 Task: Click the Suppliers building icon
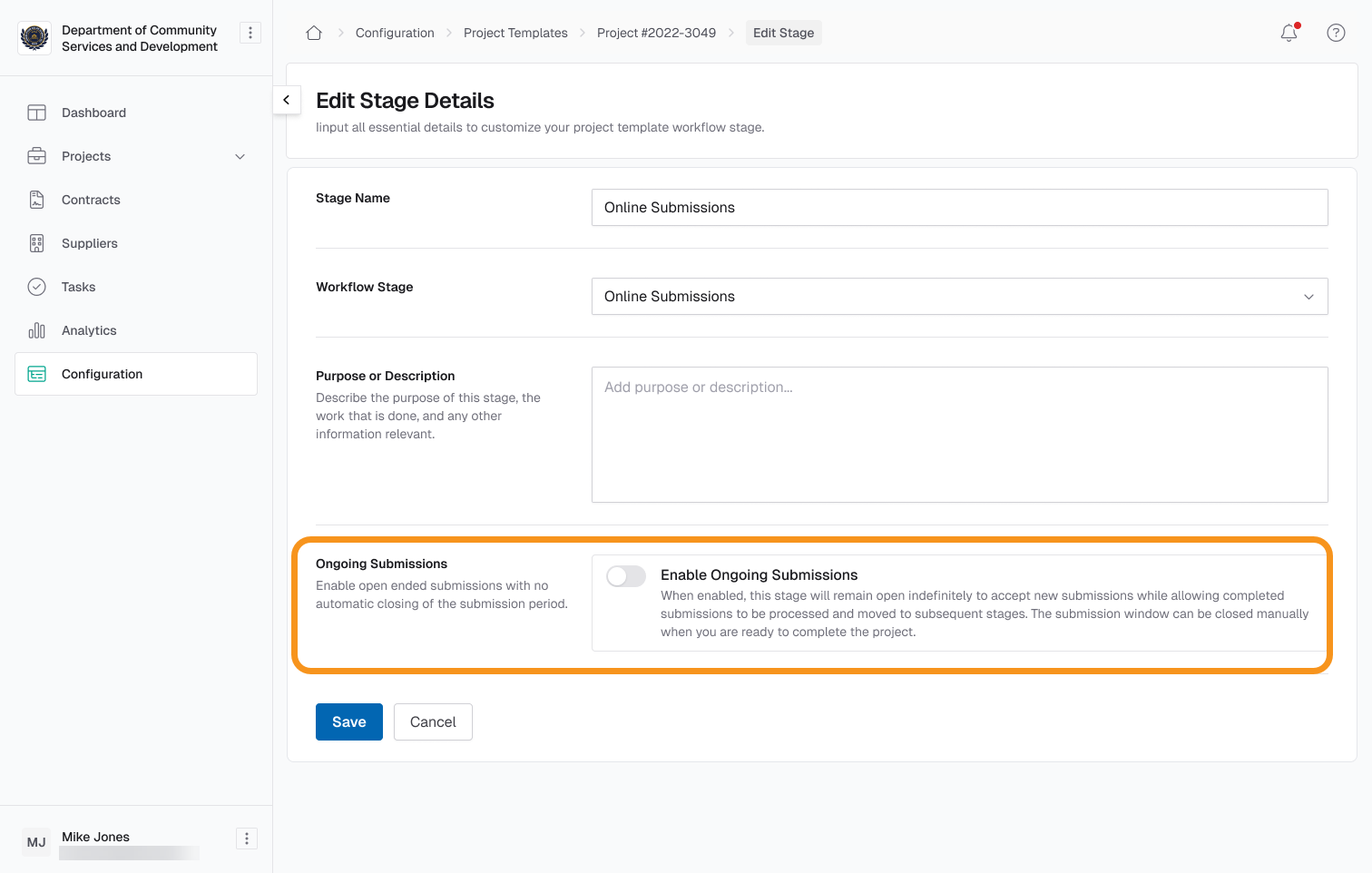[x=36, y=243]
